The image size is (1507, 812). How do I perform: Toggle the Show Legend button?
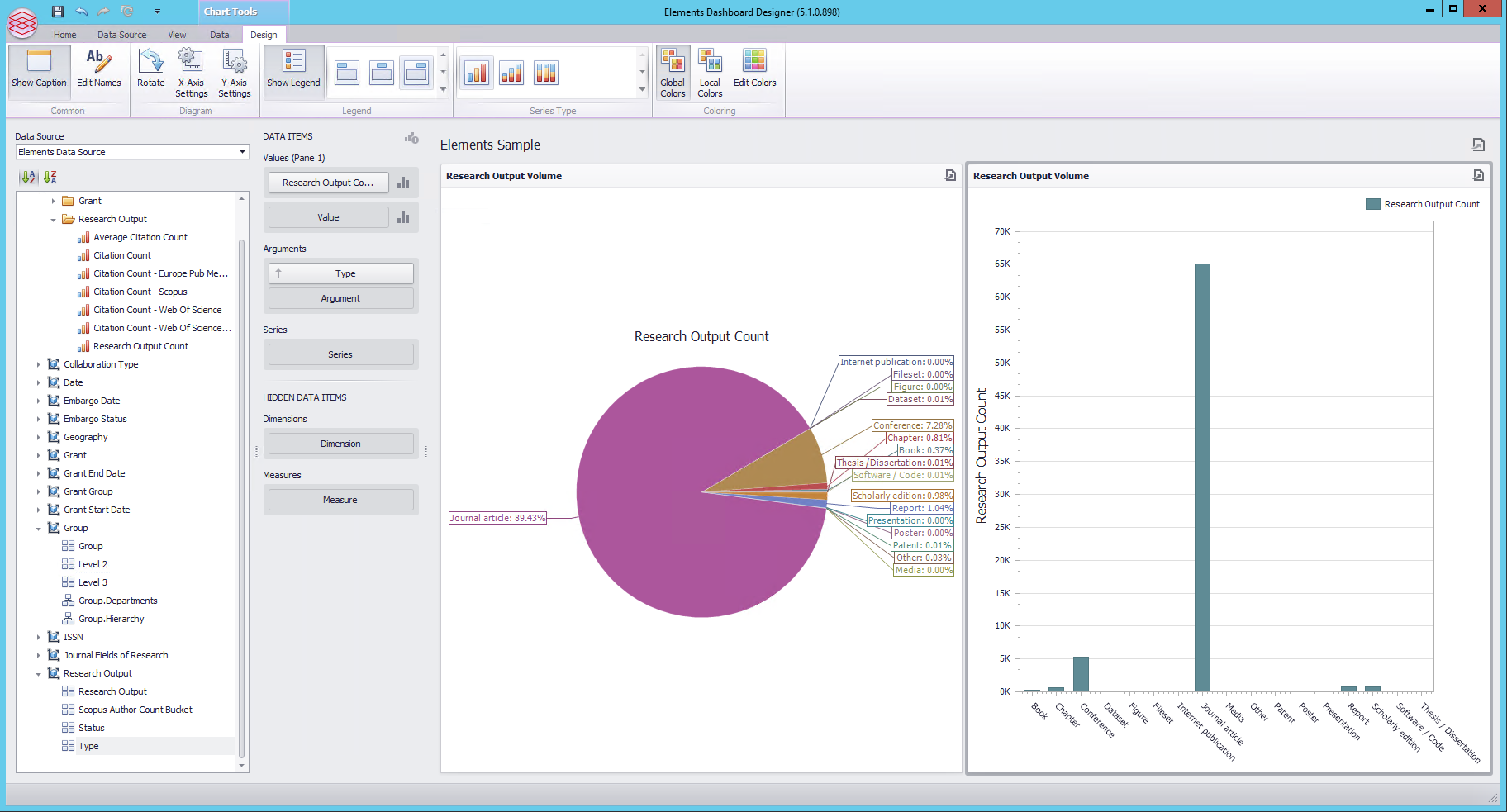tap(293, 68)
